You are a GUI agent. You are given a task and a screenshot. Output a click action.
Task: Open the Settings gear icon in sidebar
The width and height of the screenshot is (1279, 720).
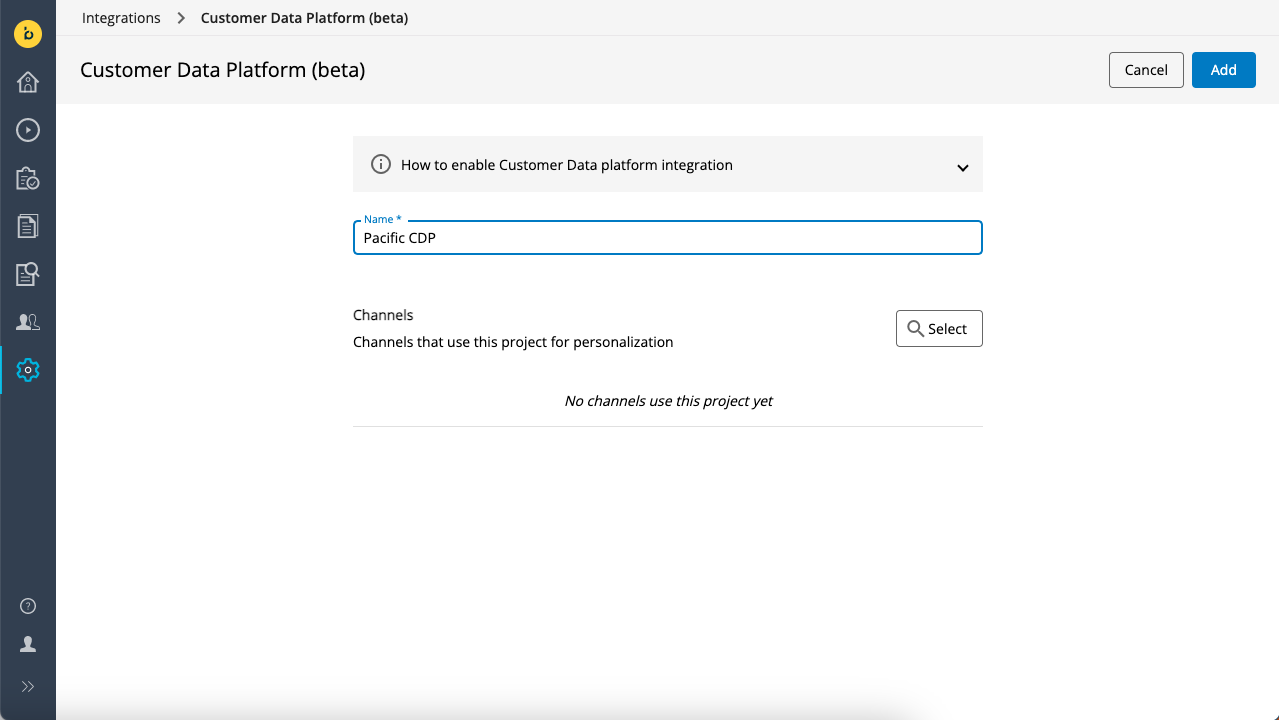click(x=28, y=370)
